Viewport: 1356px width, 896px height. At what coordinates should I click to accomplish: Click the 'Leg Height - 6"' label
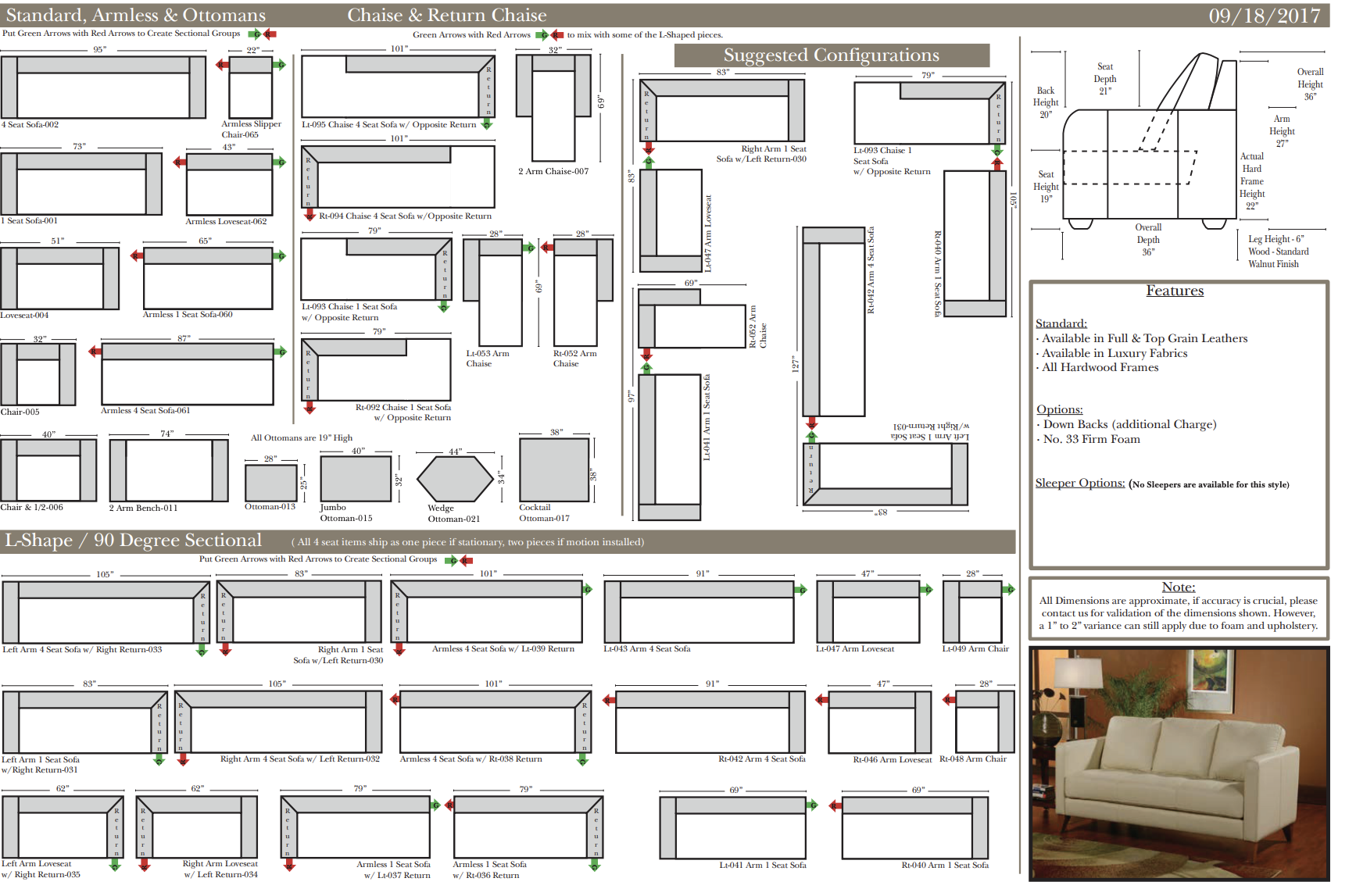click(1276, 239)
